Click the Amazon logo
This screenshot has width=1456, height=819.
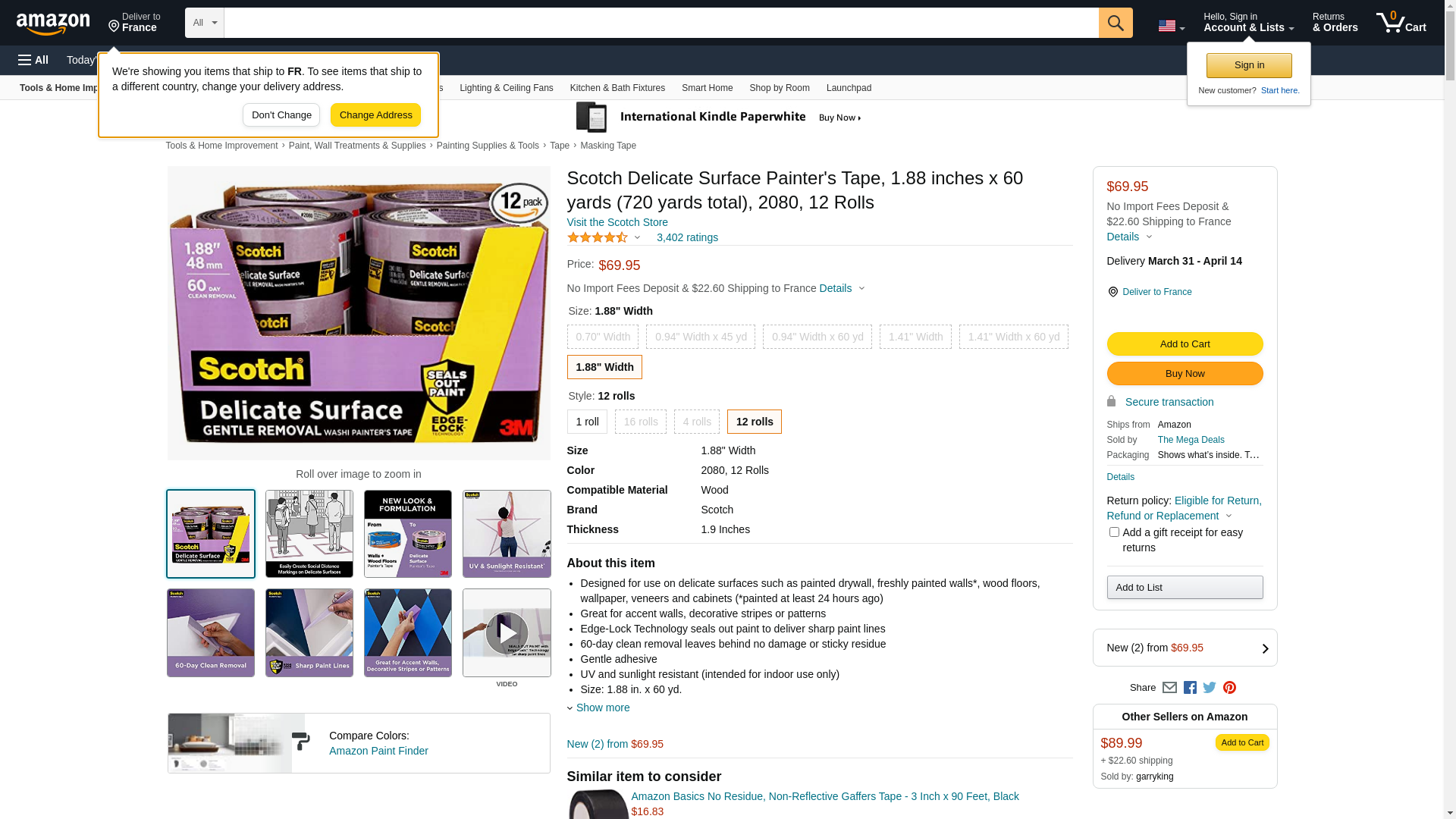53,24
